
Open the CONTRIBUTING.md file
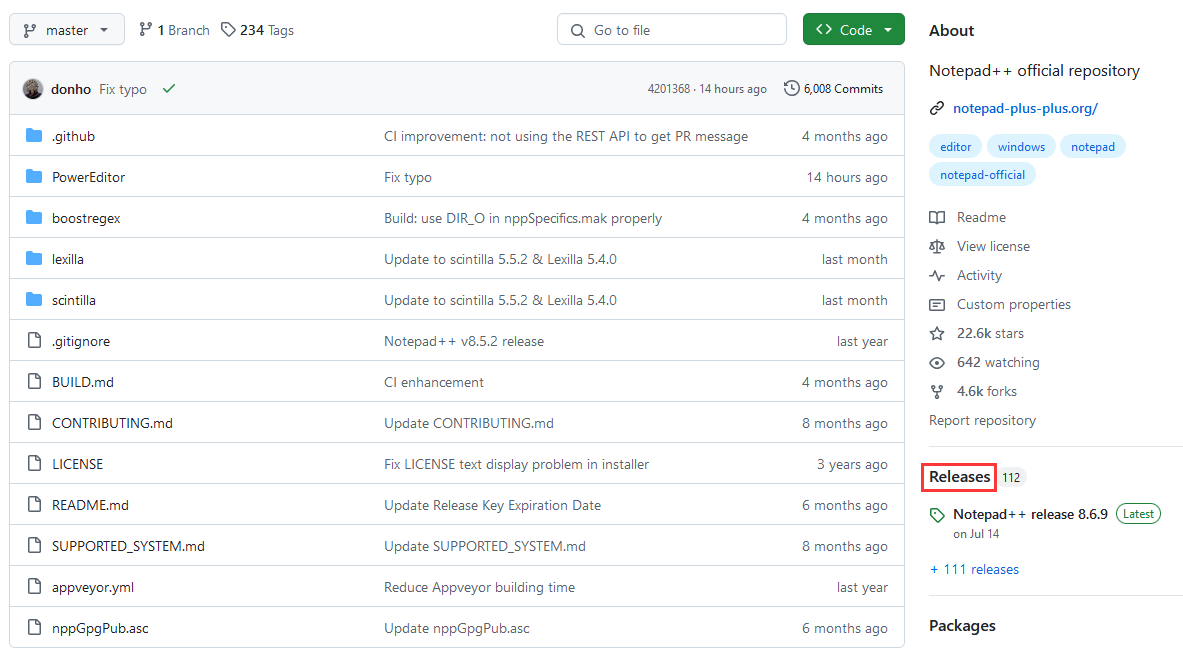(x=112, y=423)
